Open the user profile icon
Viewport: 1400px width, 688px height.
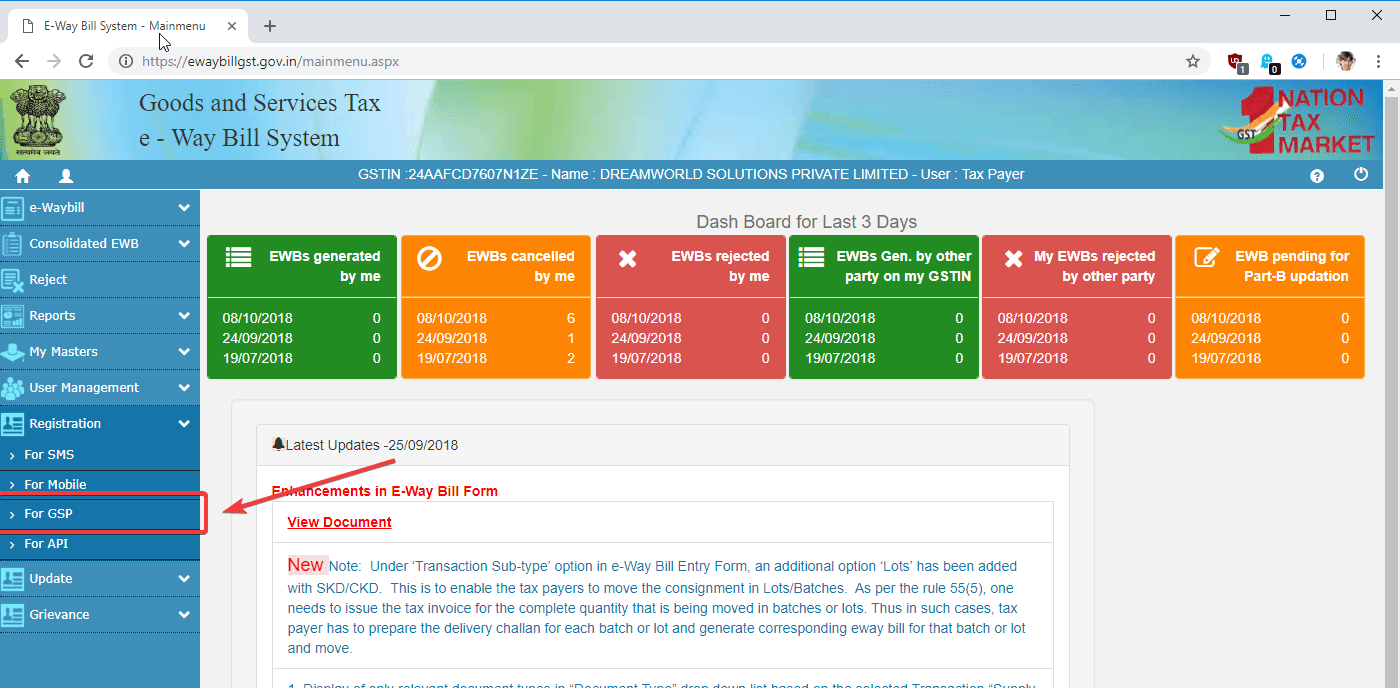coord(66,176)
